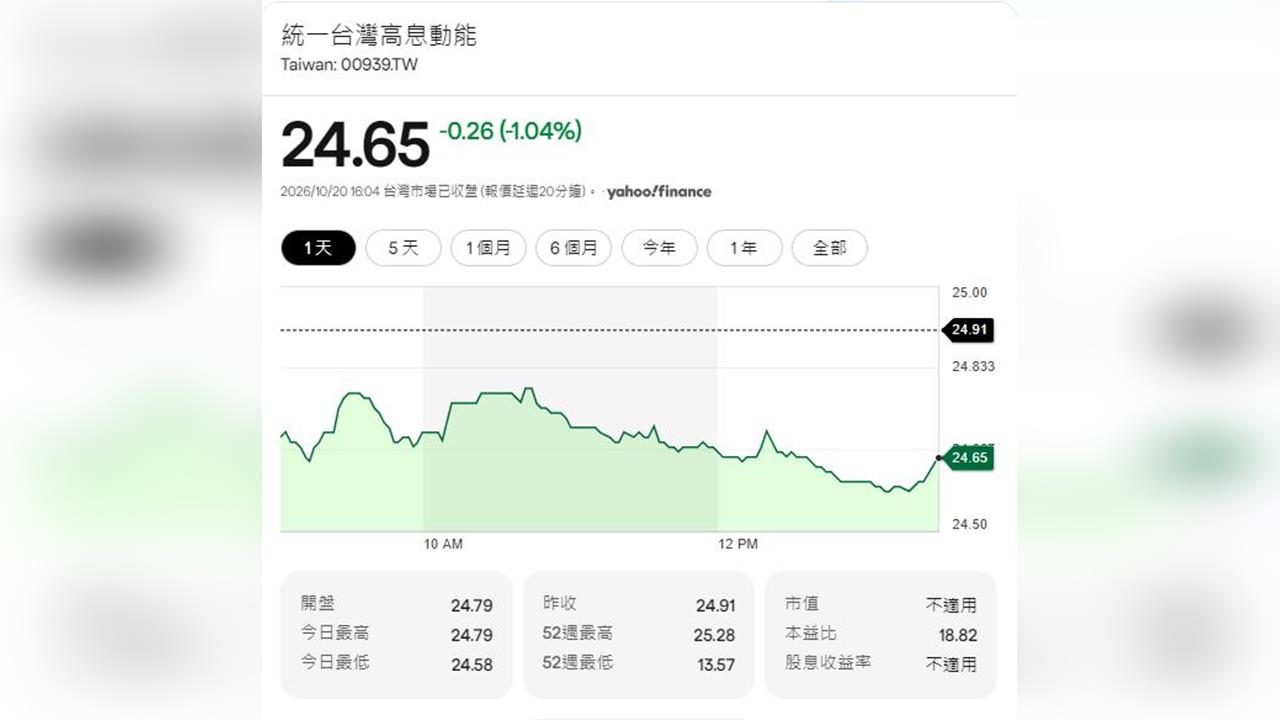Click the 10 AM axis label
The image size is (1280, 720).
(443, 544)
